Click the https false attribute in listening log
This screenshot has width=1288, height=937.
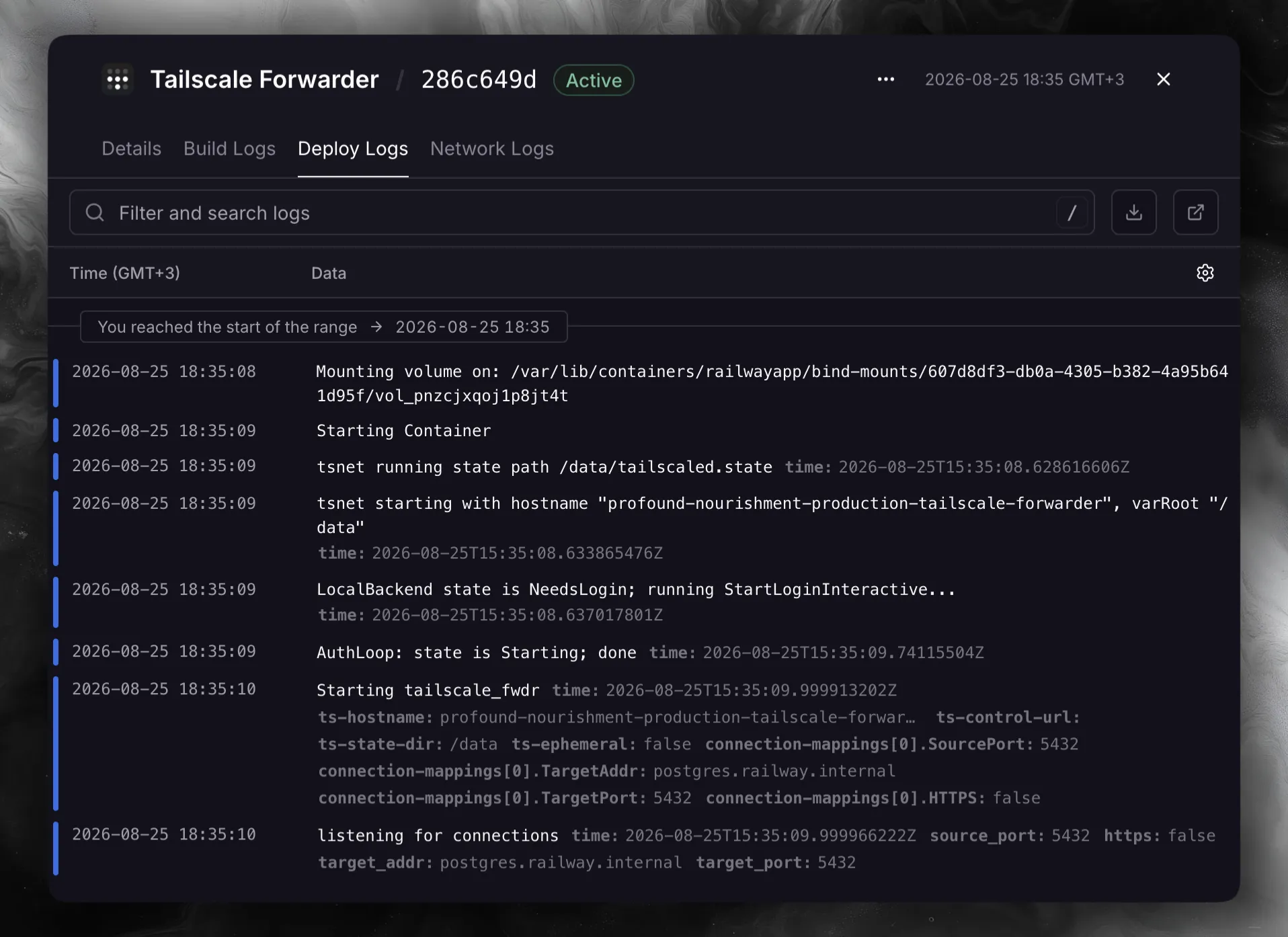coord(1160,836)
